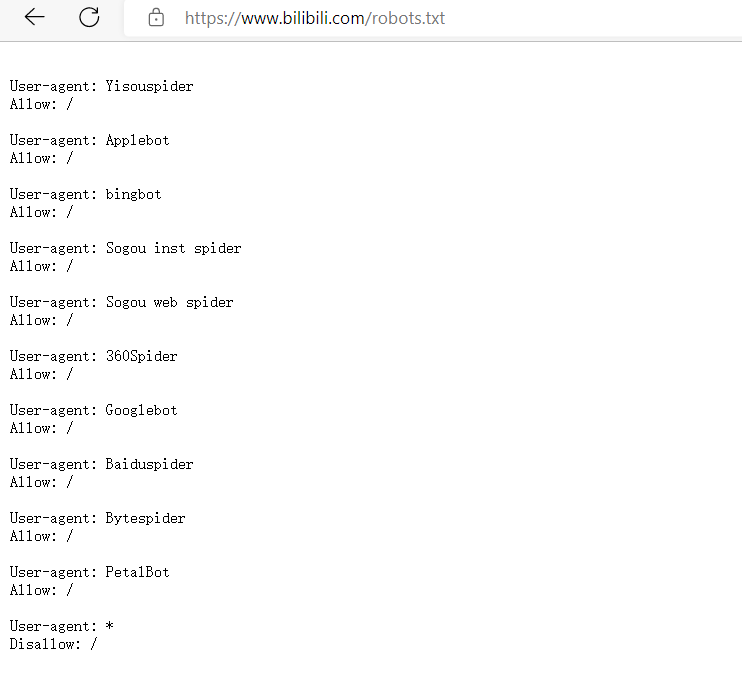Click the 'Allow: /' under Googlebot
The width and height of the screenshot is (742, 696).
point(42,427)
